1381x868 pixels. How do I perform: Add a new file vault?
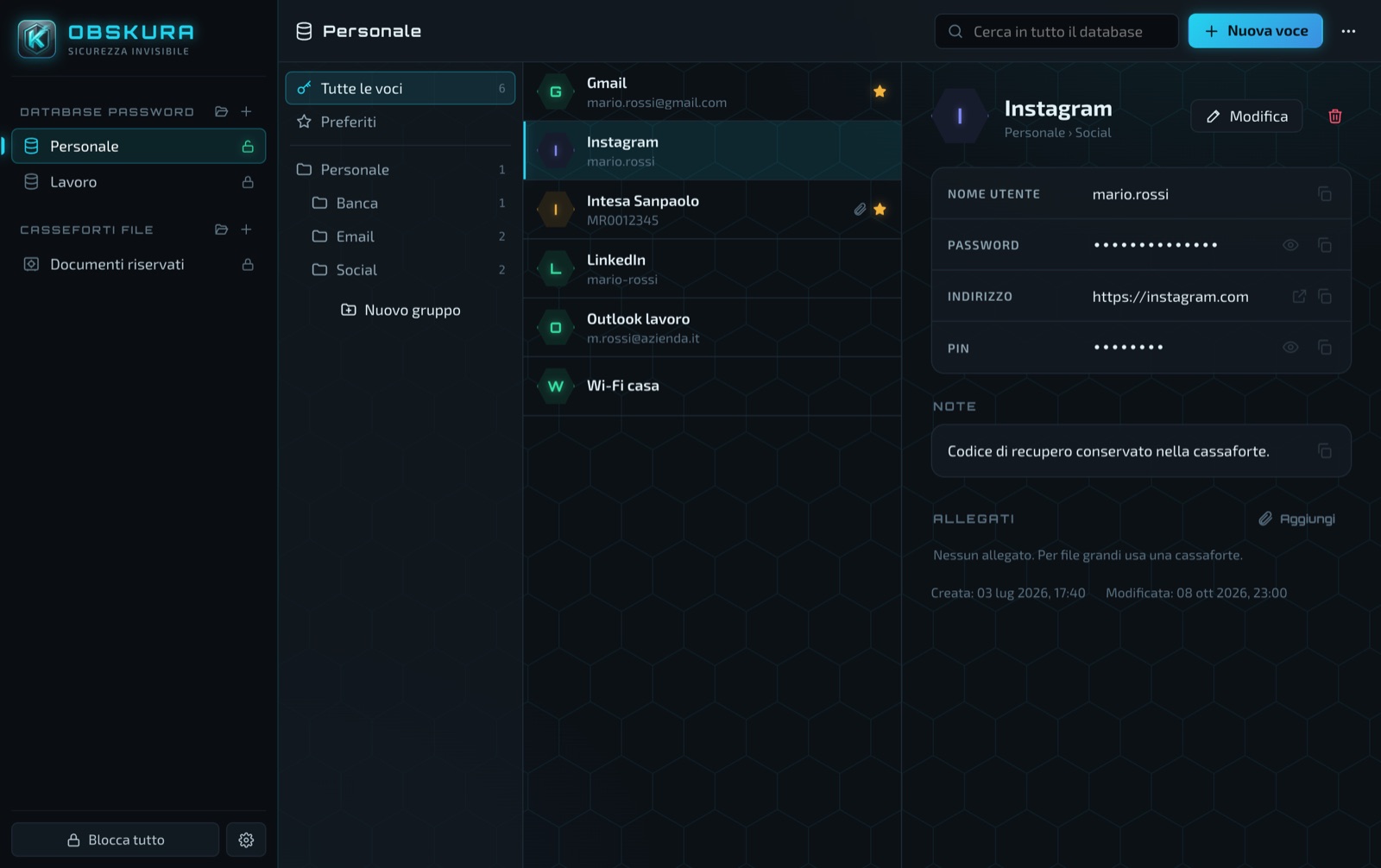pyautogui.click(x=246, y=230)
